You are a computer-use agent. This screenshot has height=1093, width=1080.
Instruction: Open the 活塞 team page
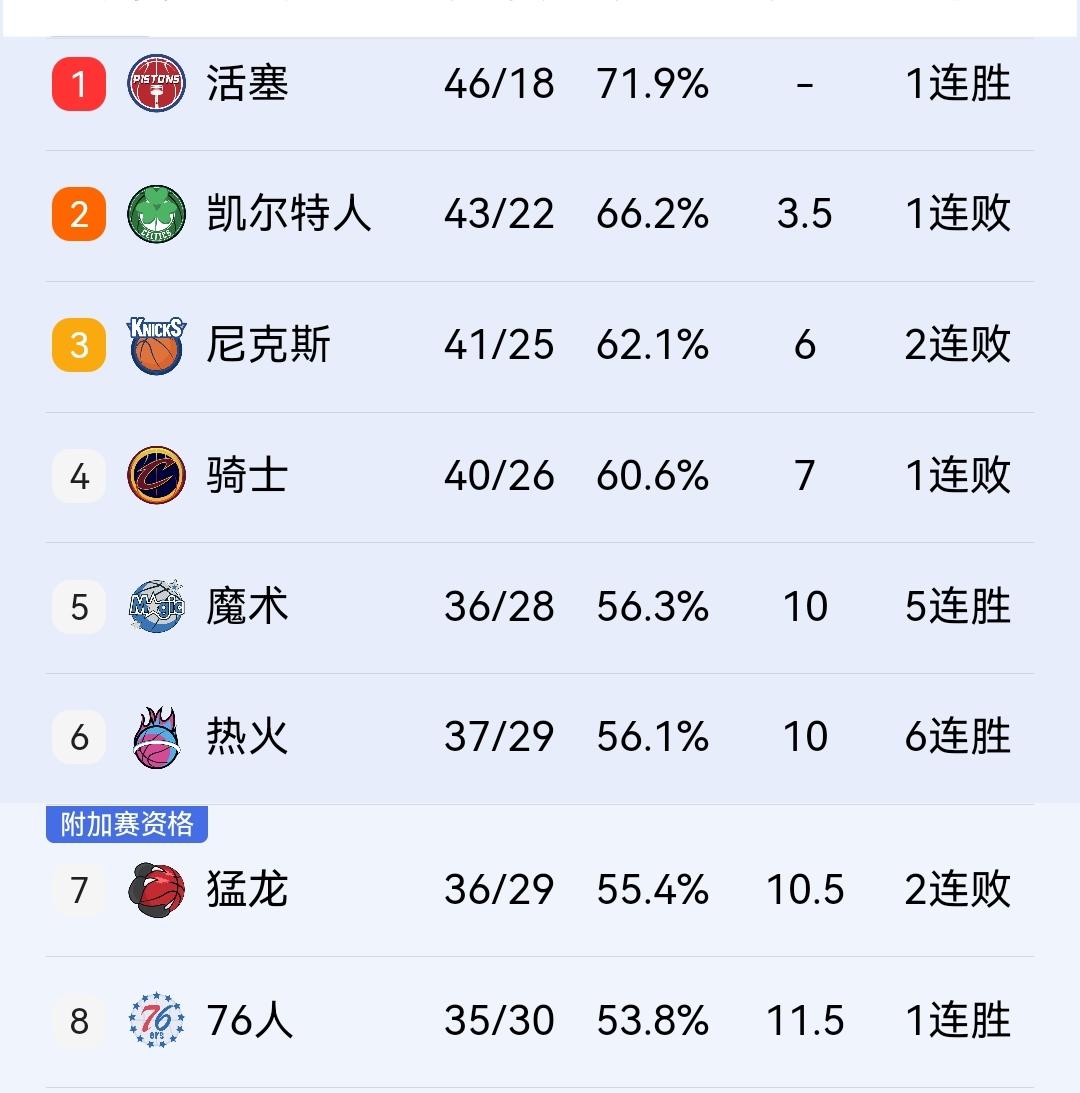click(245, 85)
